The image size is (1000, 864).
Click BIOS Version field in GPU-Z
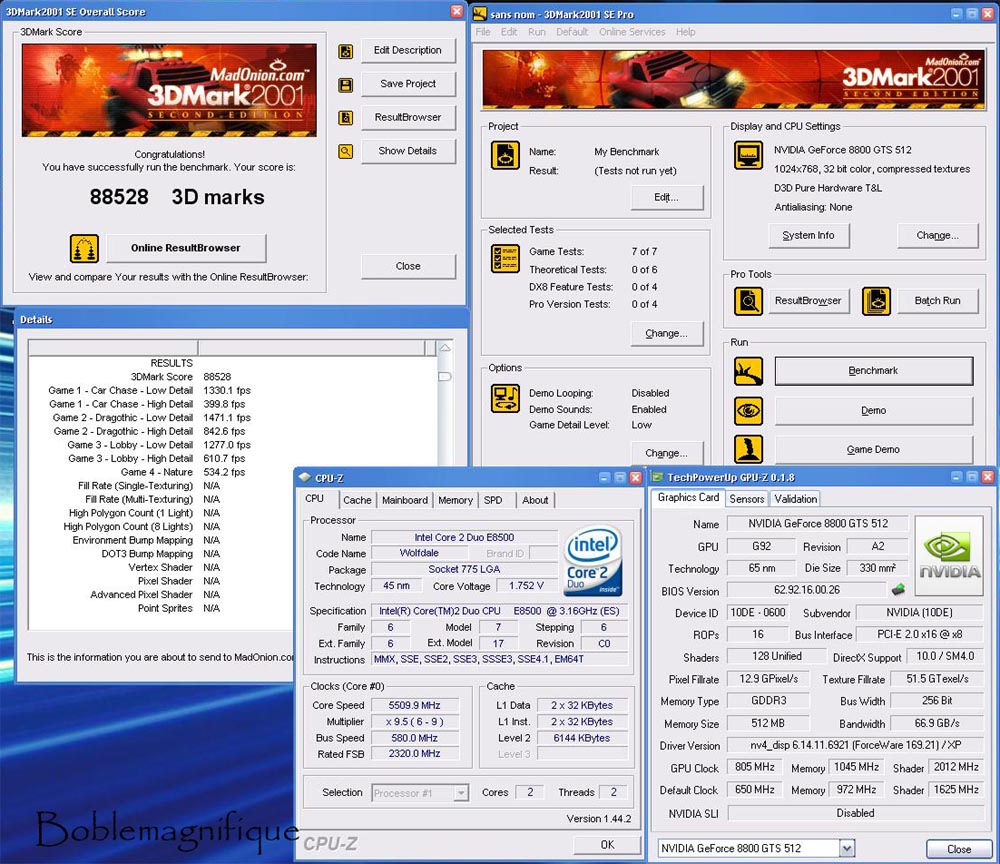(x=807, y=590)
